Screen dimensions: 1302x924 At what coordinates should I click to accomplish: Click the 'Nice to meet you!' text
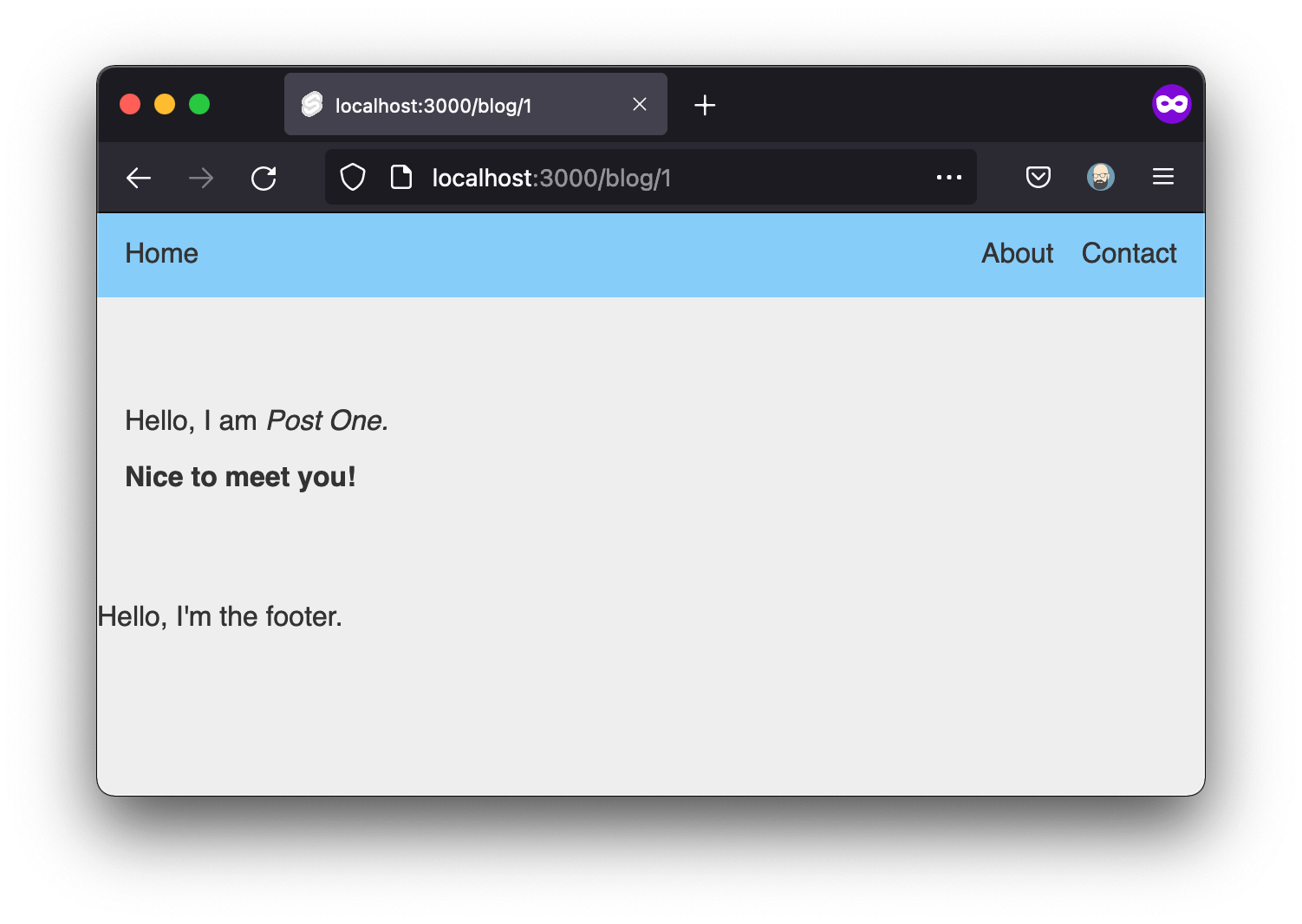[x=241, y=477]
